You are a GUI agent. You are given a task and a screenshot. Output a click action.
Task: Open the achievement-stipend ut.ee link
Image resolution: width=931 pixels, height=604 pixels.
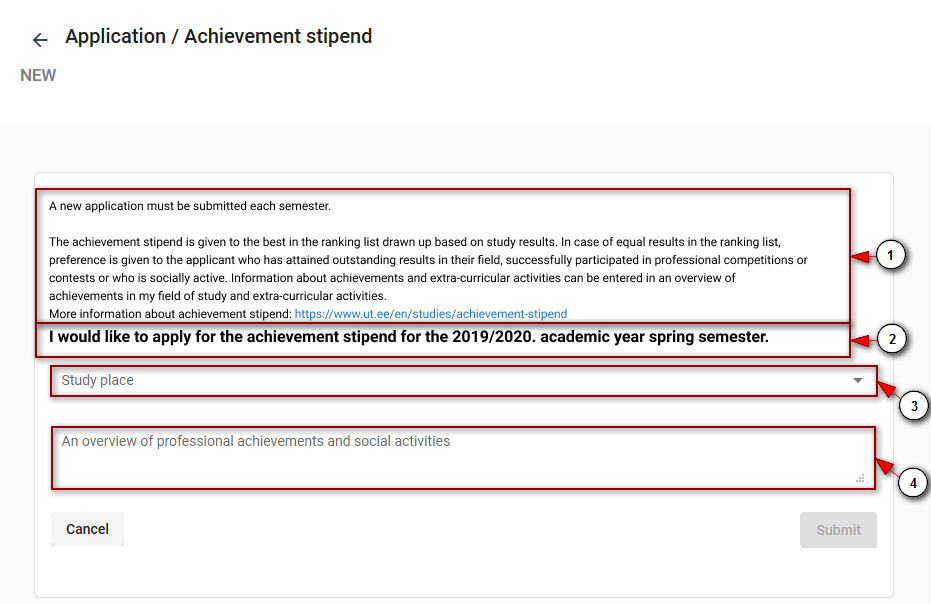click(x=431, y=314)
